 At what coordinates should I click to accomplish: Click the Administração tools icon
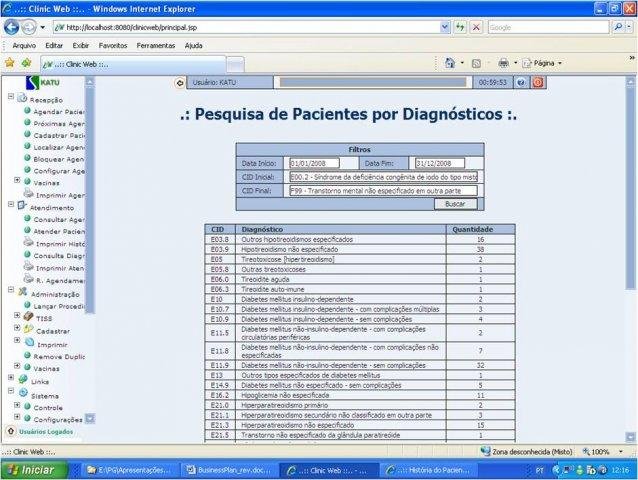[x=23, y=292]
